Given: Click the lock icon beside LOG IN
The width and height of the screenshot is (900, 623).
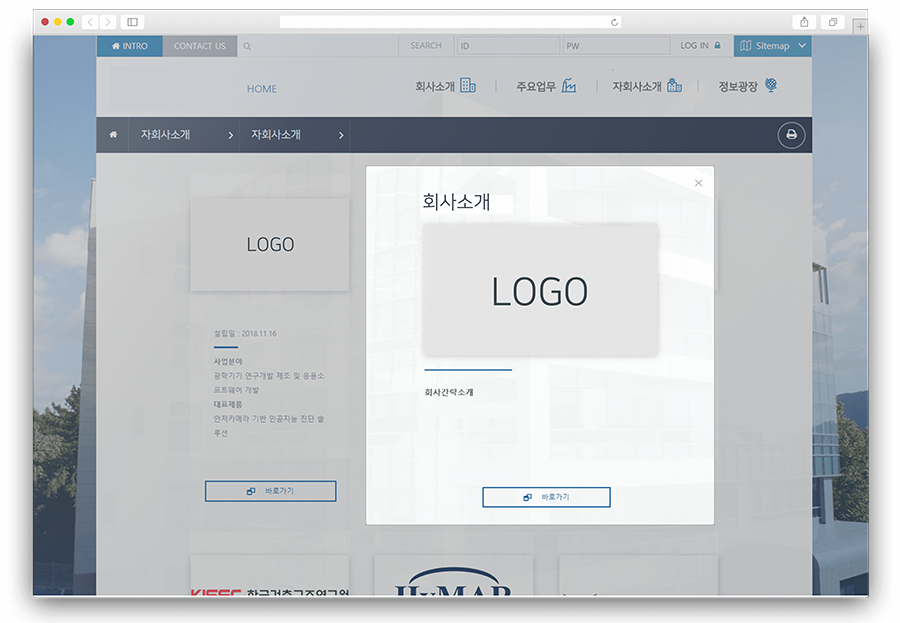Looking at the screenshot, I should (717, 45).
